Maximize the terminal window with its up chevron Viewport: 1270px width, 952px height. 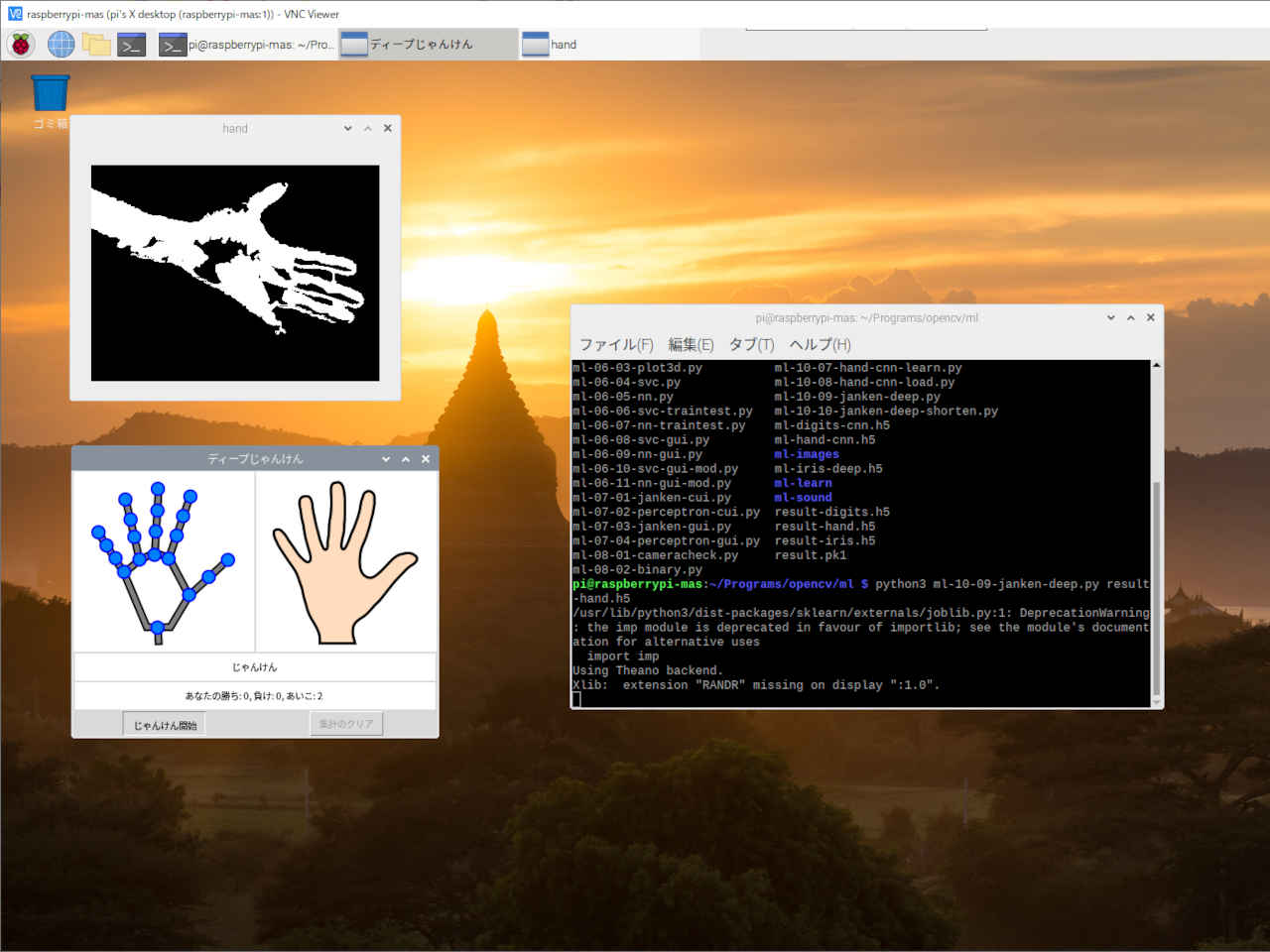(1131, 317)
